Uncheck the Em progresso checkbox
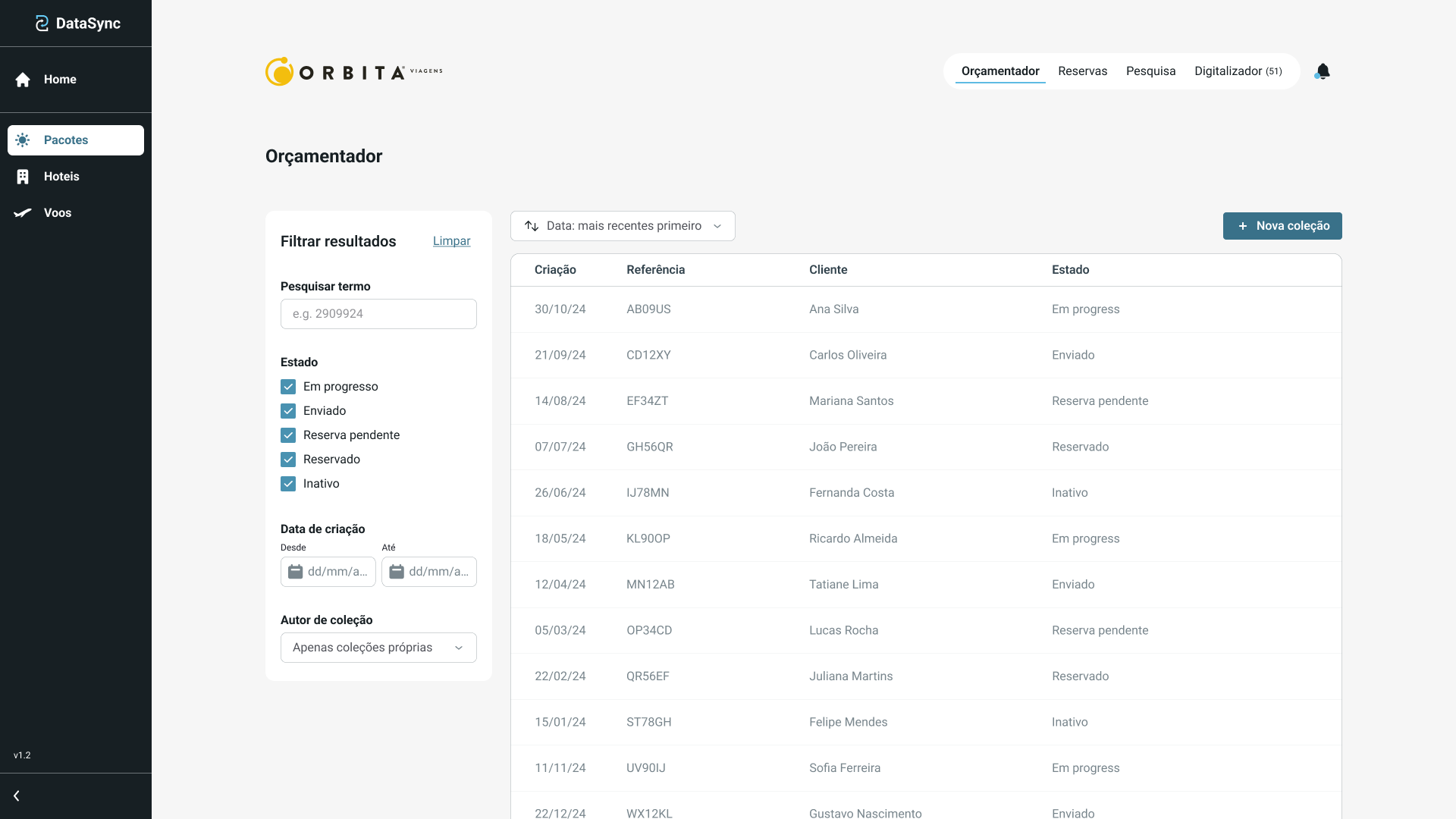1456x819 pixels. [x=288, y=387]
